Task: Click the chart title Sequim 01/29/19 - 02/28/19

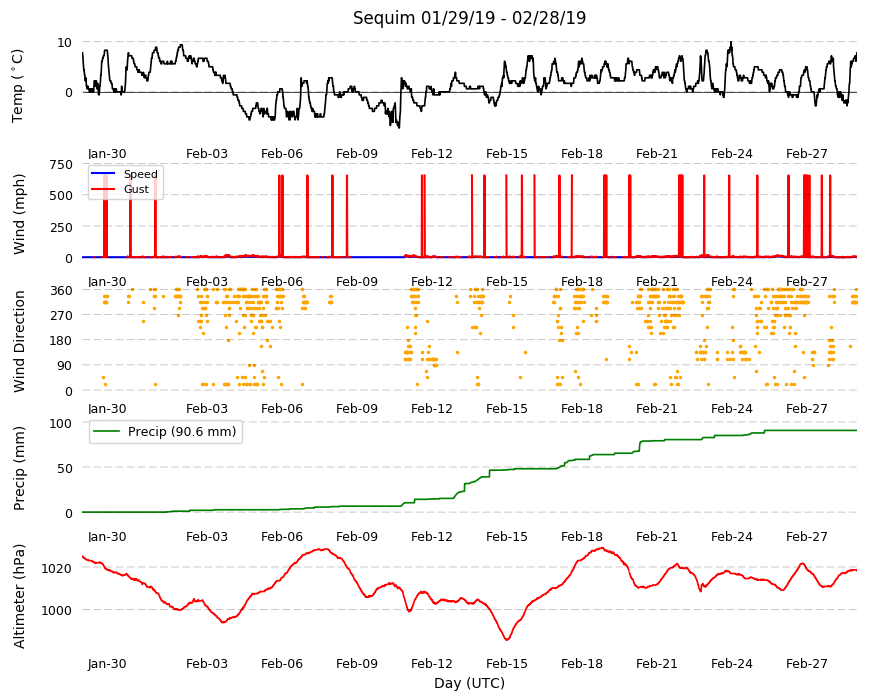Action: click(x=469, y=18)
